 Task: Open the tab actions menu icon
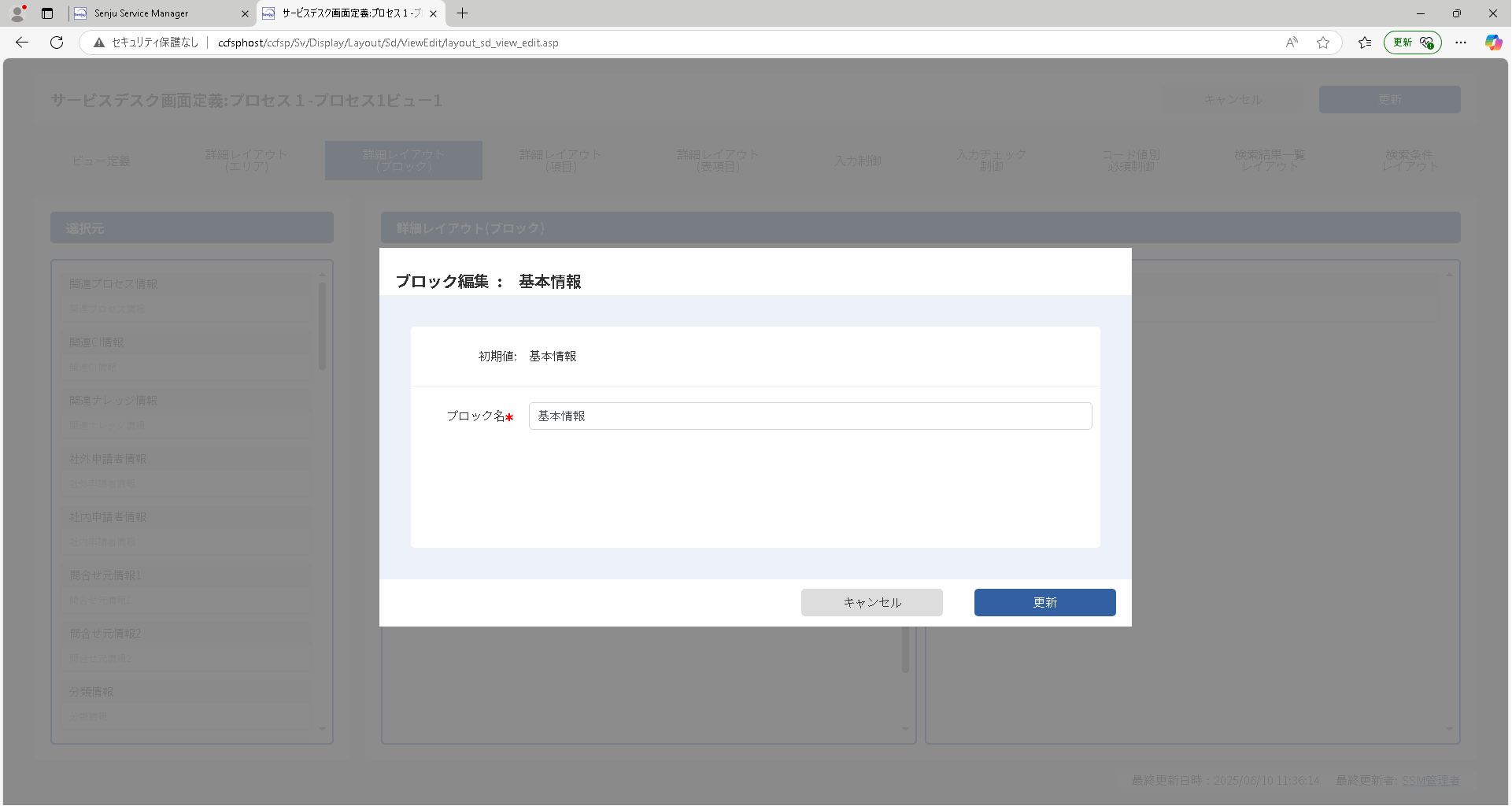(x=47, y=13)
